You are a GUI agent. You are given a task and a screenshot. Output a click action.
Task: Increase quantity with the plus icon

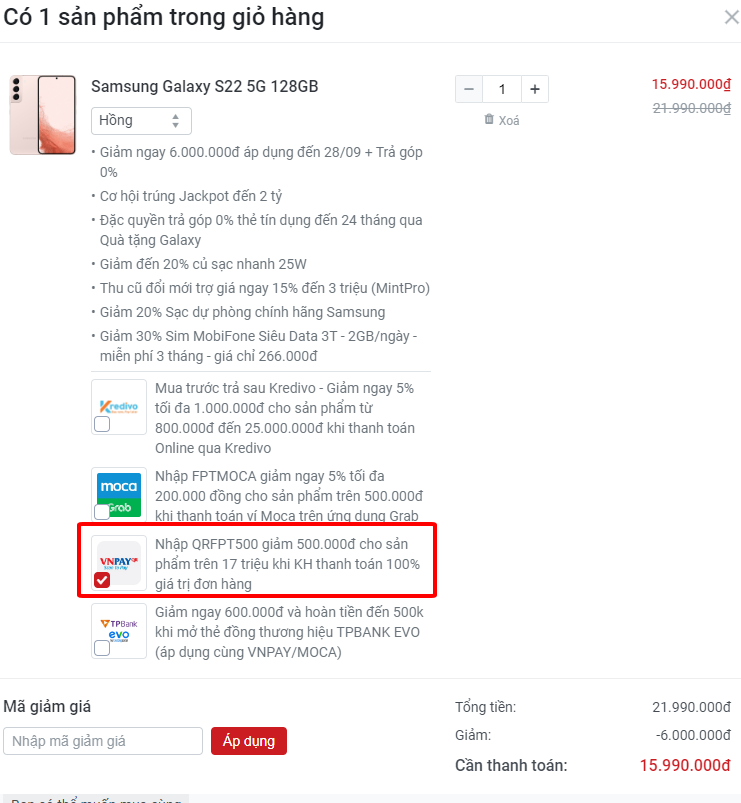coord(535,89)
